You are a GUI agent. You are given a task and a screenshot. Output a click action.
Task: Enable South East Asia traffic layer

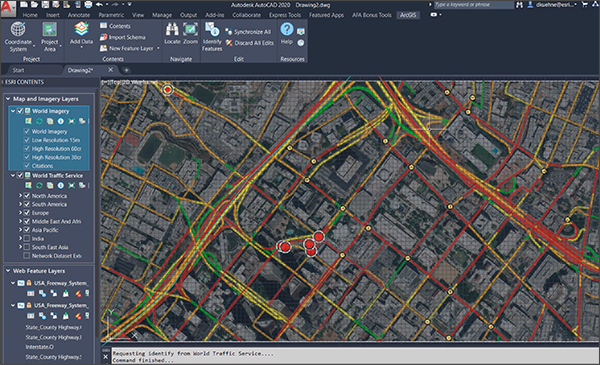(27, 247)
